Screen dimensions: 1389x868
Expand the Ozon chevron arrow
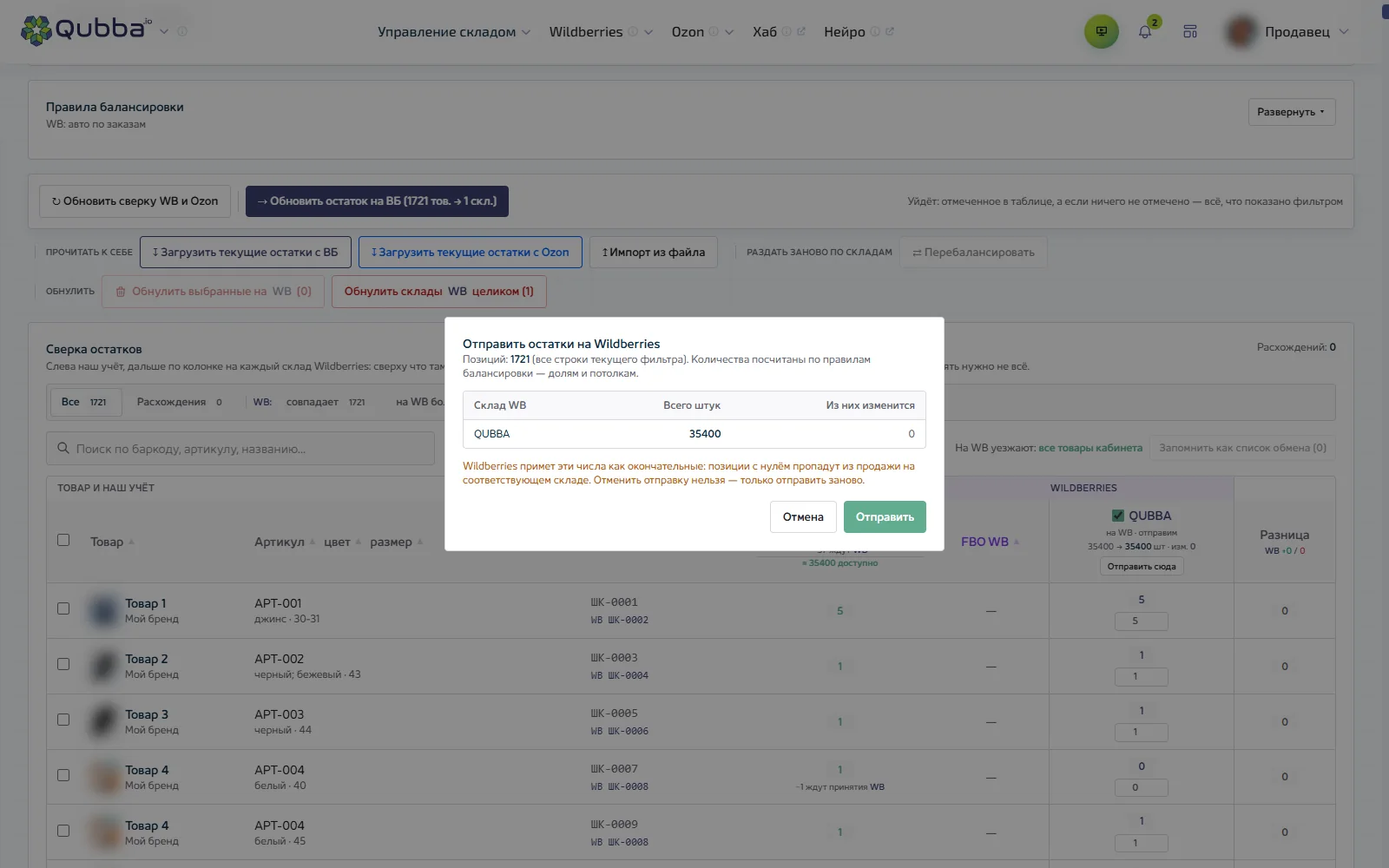tap(729, 32)
